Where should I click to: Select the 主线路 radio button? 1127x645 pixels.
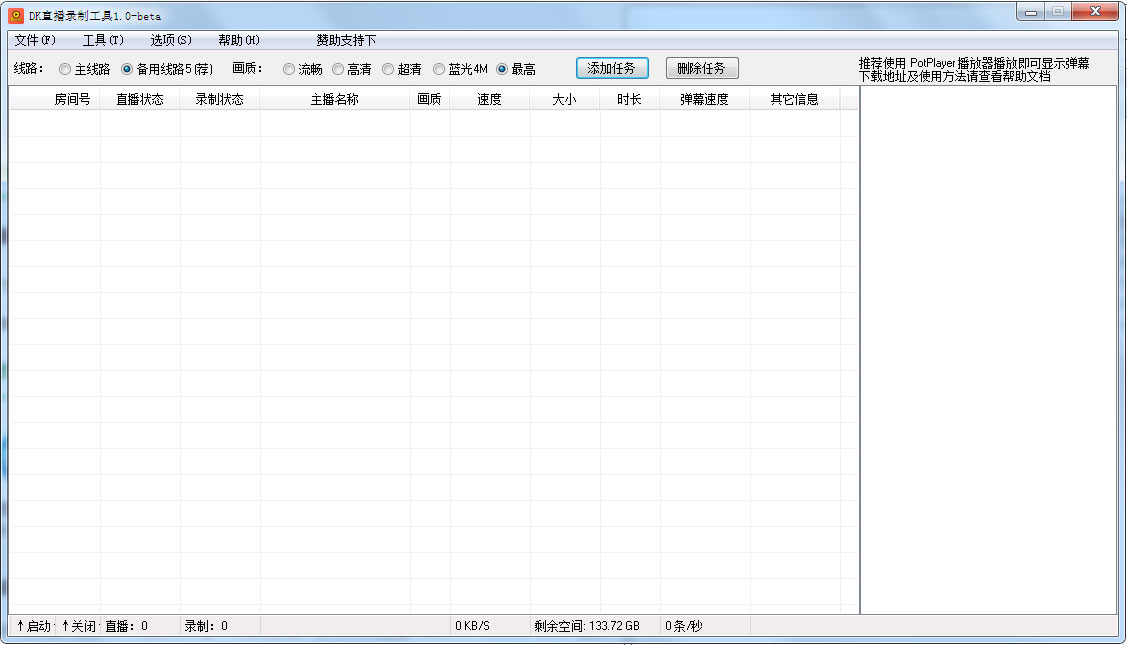coord(65,69)
